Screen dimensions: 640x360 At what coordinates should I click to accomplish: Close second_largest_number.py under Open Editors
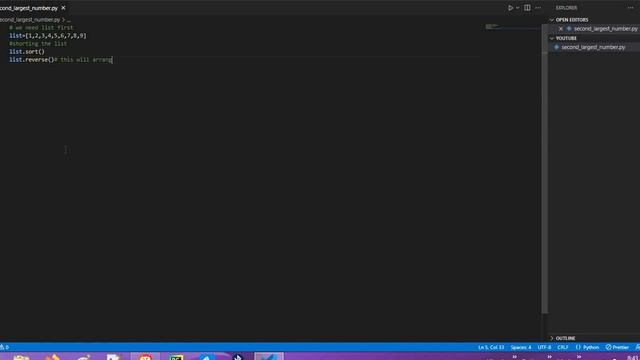coord(561,29)
